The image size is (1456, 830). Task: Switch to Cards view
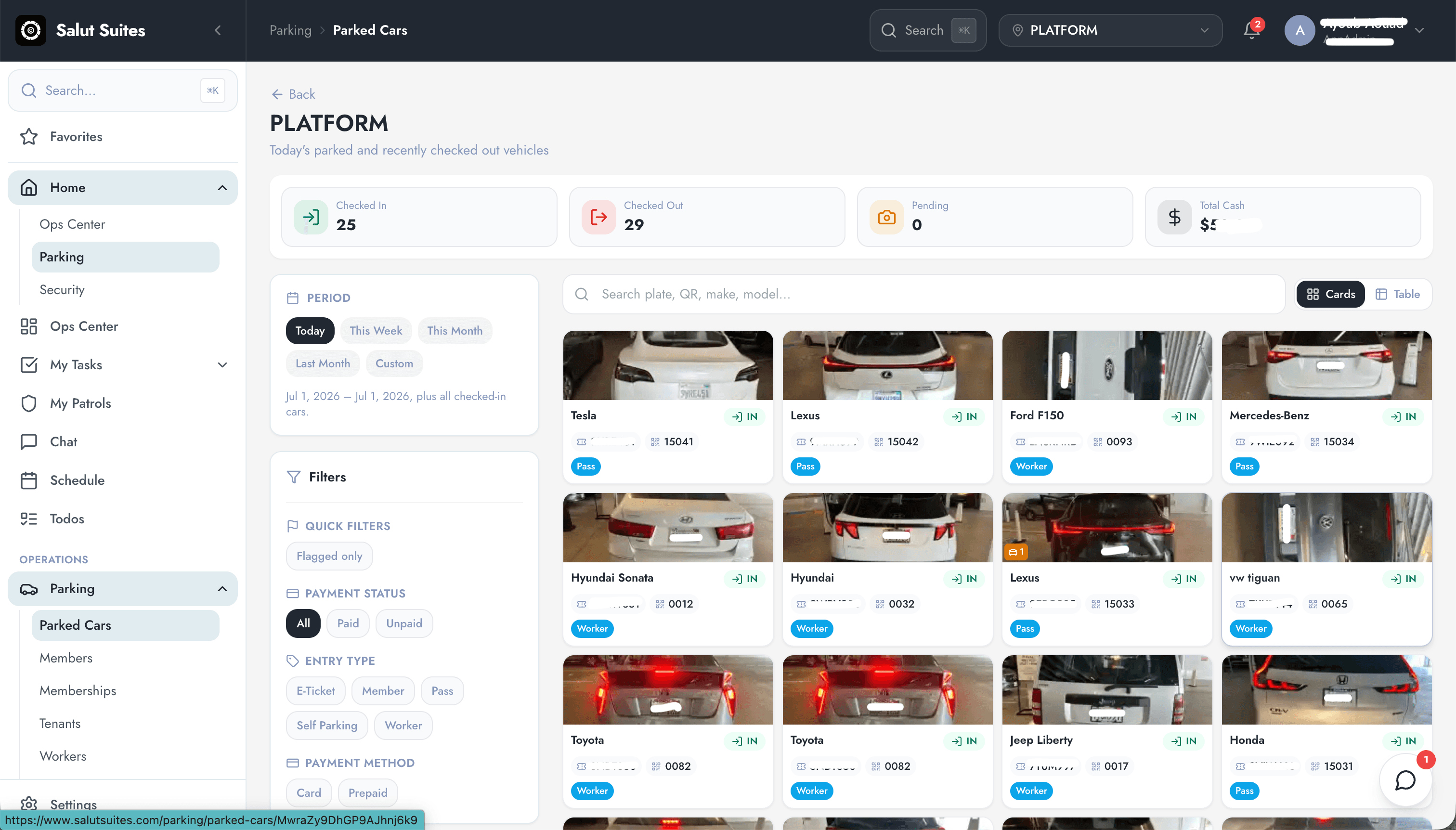[1331, 294]
